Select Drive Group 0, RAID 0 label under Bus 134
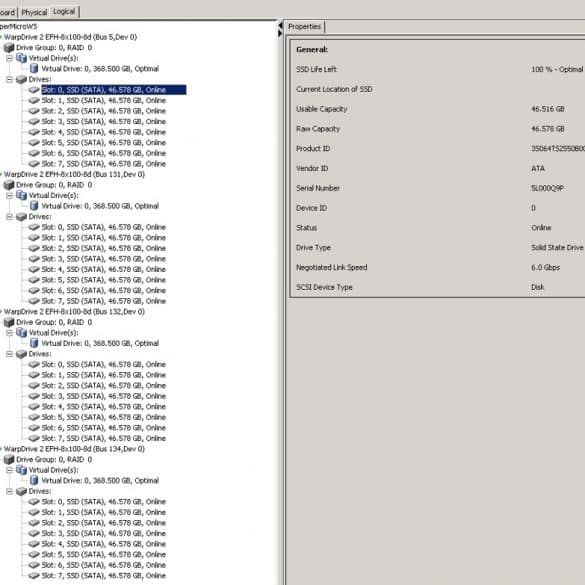 point(54,460)
